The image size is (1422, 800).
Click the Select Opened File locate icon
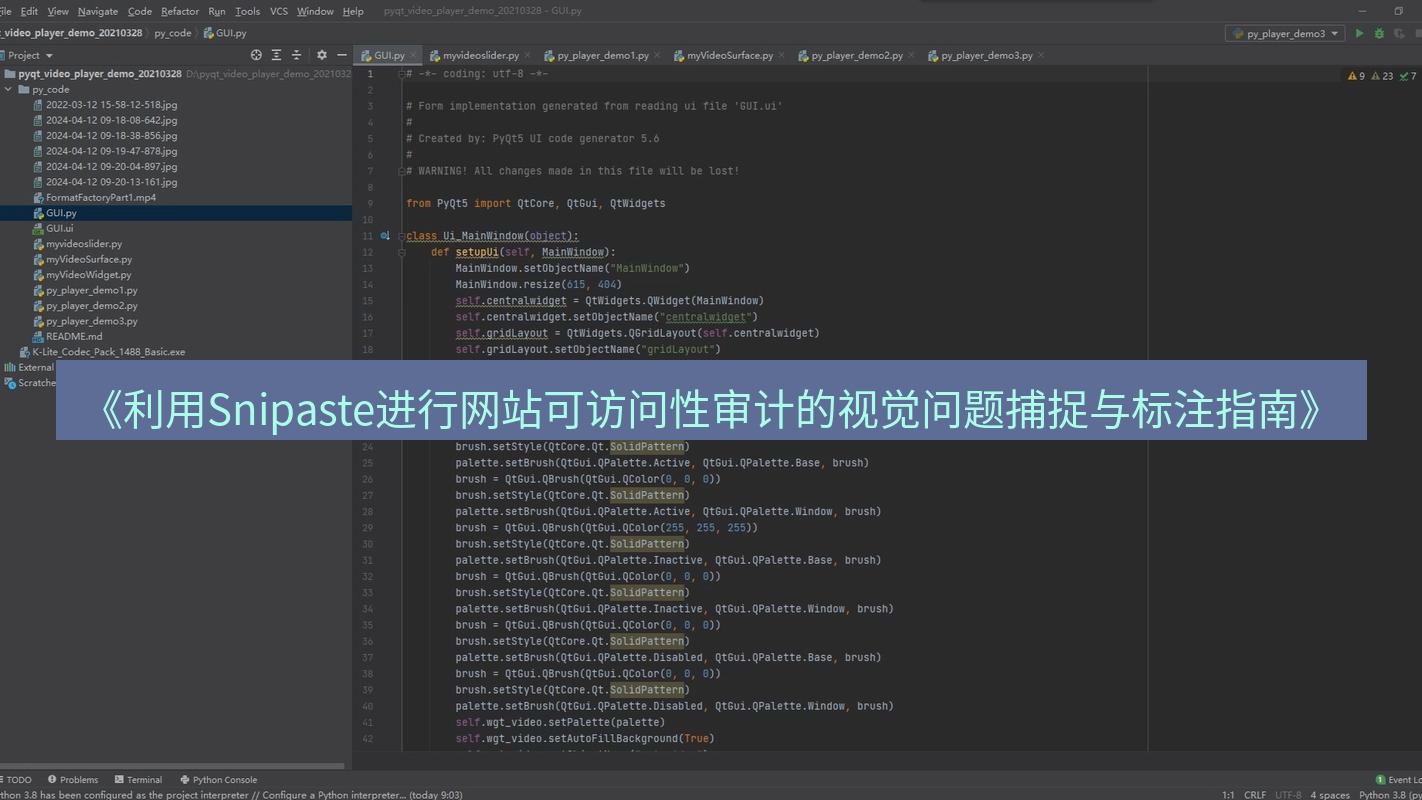point(256,55)
